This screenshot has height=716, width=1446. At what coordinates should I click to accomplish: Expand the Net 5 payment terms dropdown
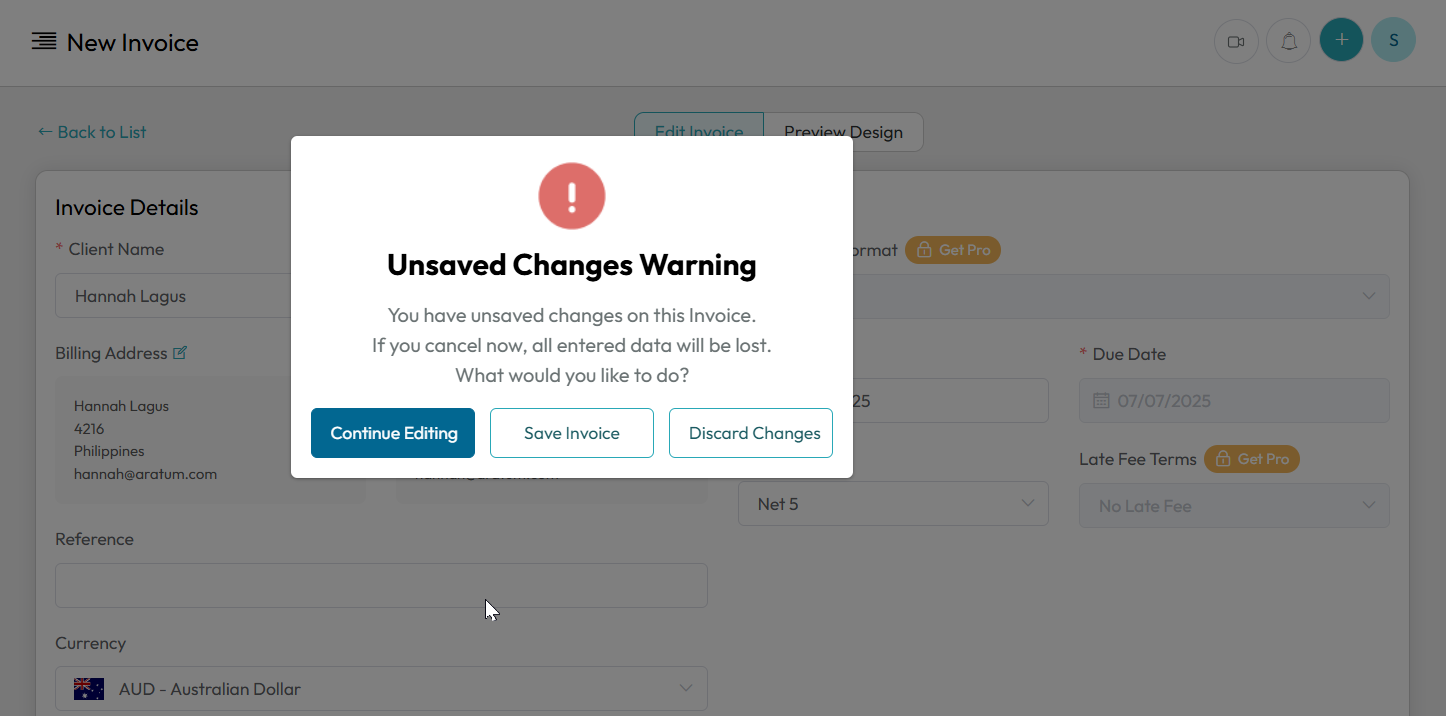point(893,504)
